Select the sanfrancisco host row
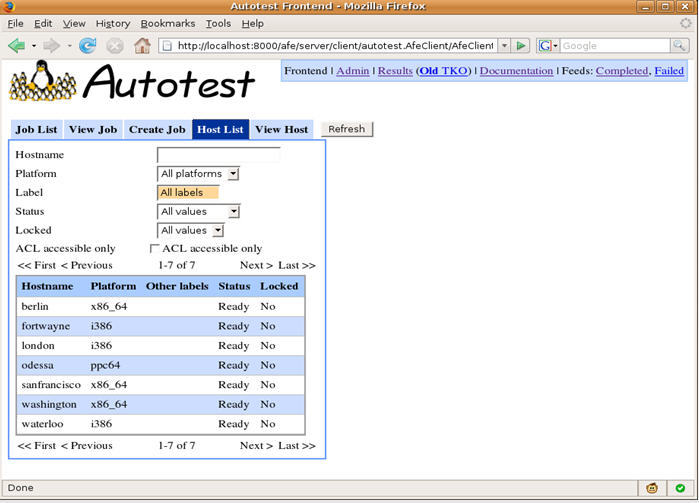The width and height of the screenshot is (699, 503). click(x=160, y=385)
